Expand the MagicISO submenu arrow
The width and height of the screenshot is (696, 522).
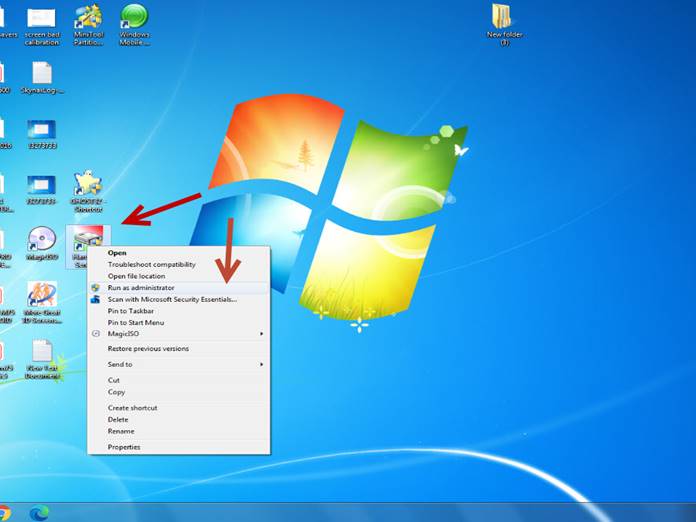click(x=262, y=333)
